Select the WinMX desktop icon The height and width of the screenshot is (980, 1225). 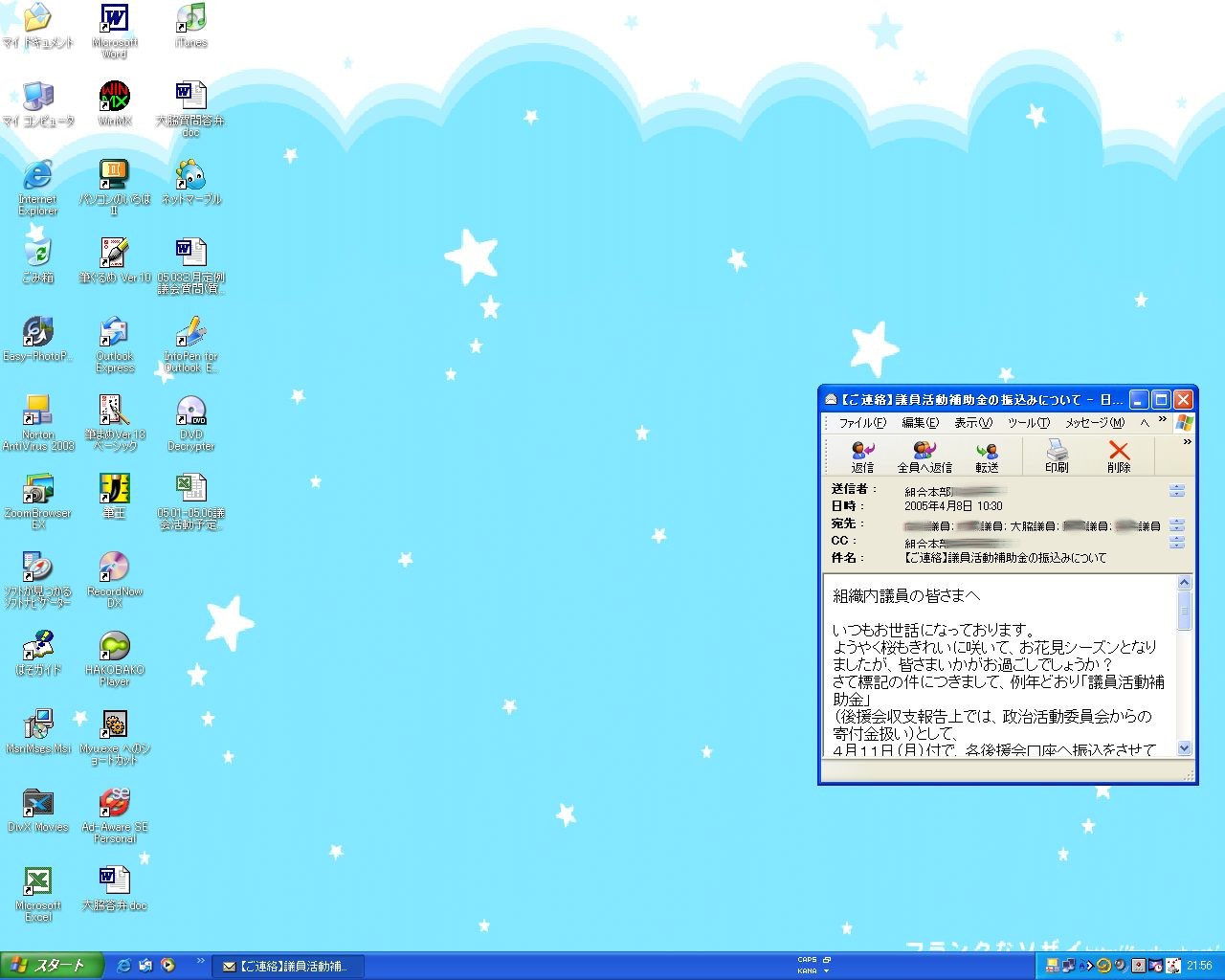coord(114,99)
